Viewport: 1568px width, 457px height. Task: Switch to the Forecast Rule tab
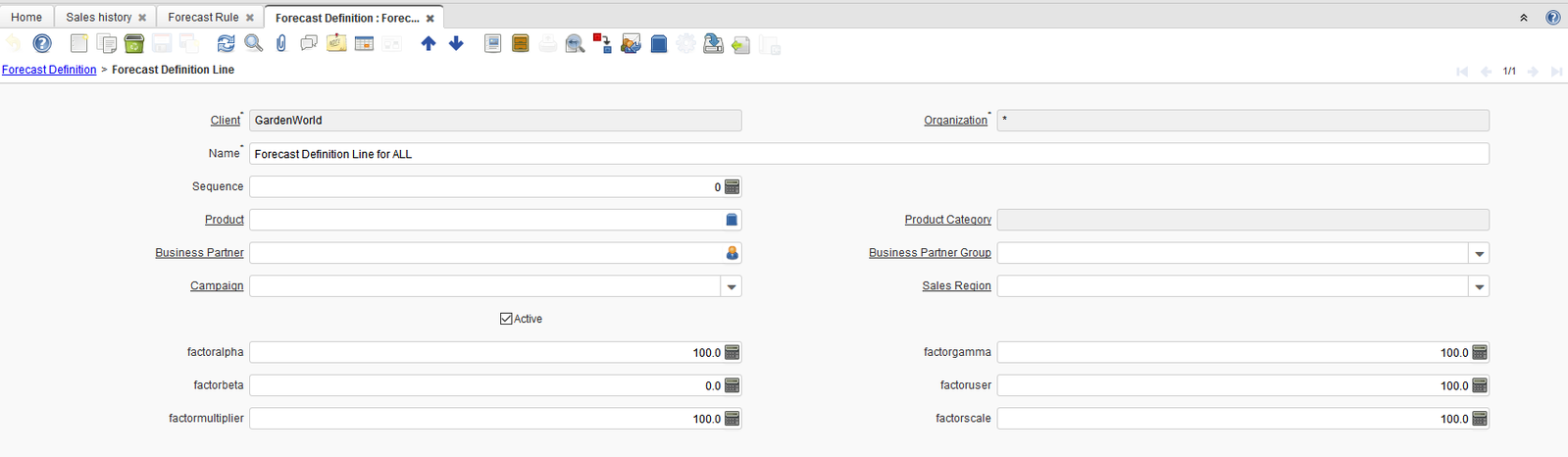click(x=203, y=18)
